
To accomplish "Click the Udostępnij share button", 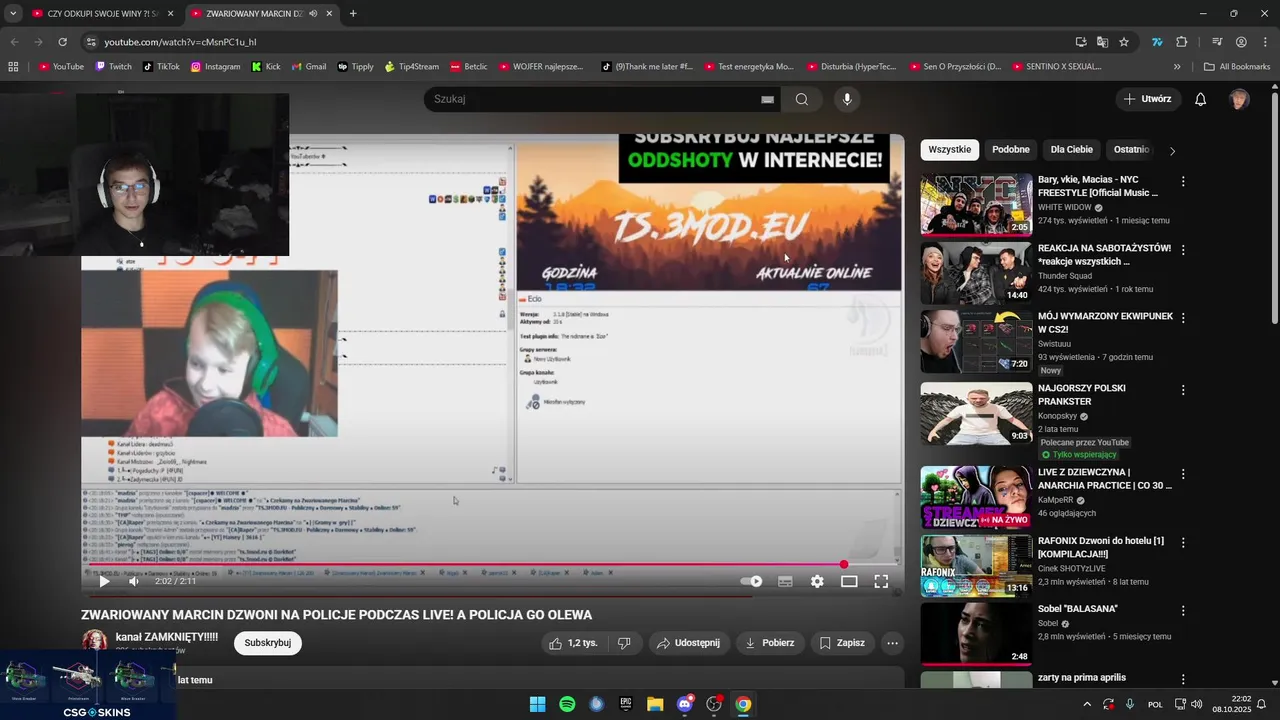I will (688, 643).
